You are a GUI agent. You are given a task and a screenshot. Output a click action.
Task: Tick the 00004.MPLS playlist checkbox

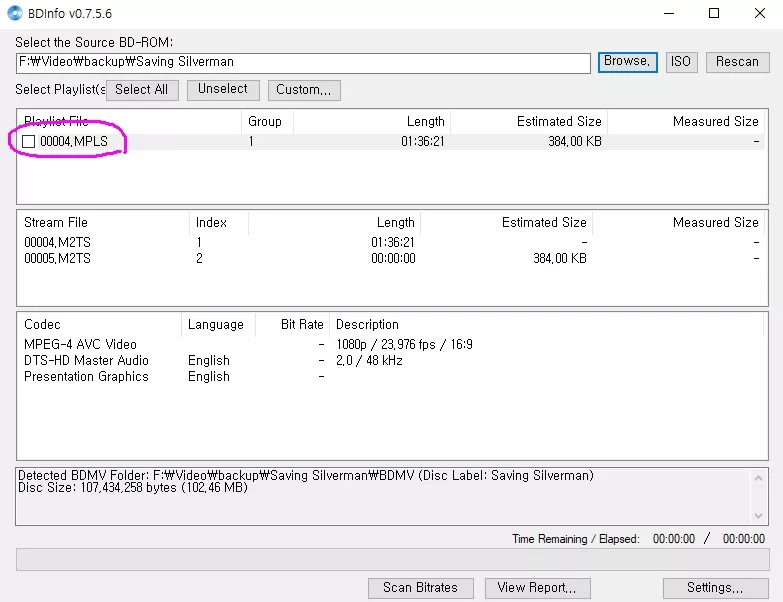point(28,142)
